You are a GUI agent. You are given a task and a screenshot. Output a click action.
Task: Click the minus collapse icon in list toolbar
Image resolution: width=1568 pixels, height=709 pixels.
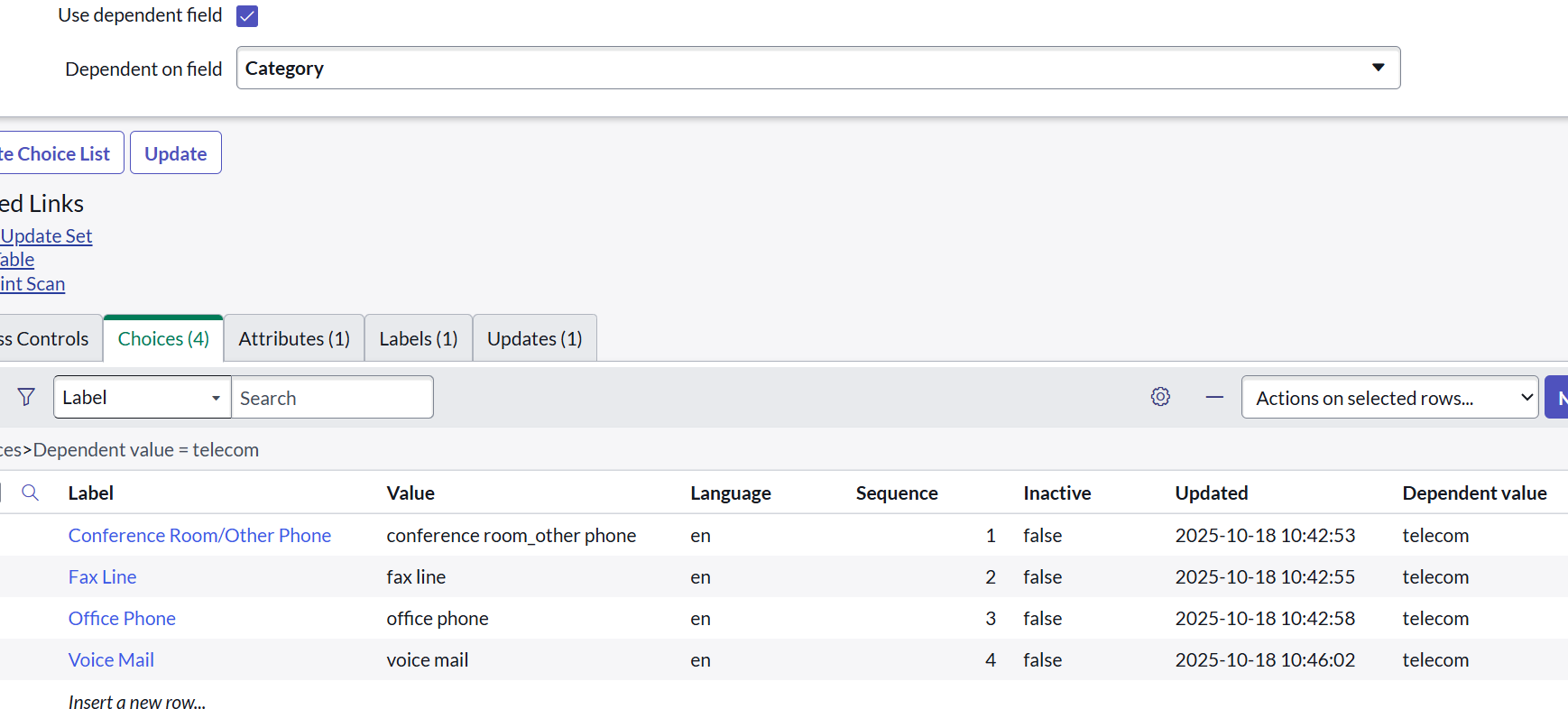[1214, 397]
